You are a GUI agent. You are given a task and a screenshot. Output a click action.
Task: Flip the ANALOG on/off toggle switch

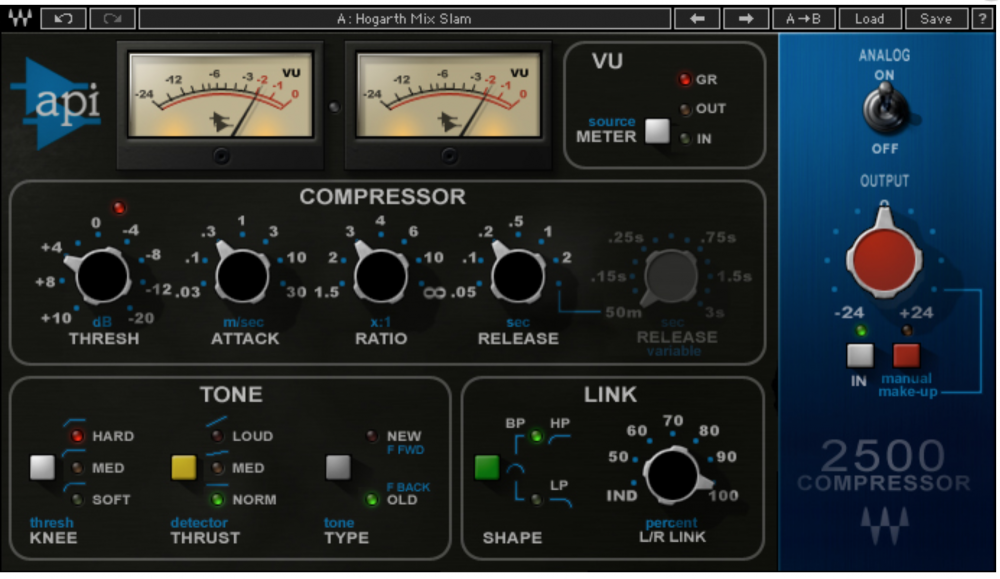tap(884, 108)
